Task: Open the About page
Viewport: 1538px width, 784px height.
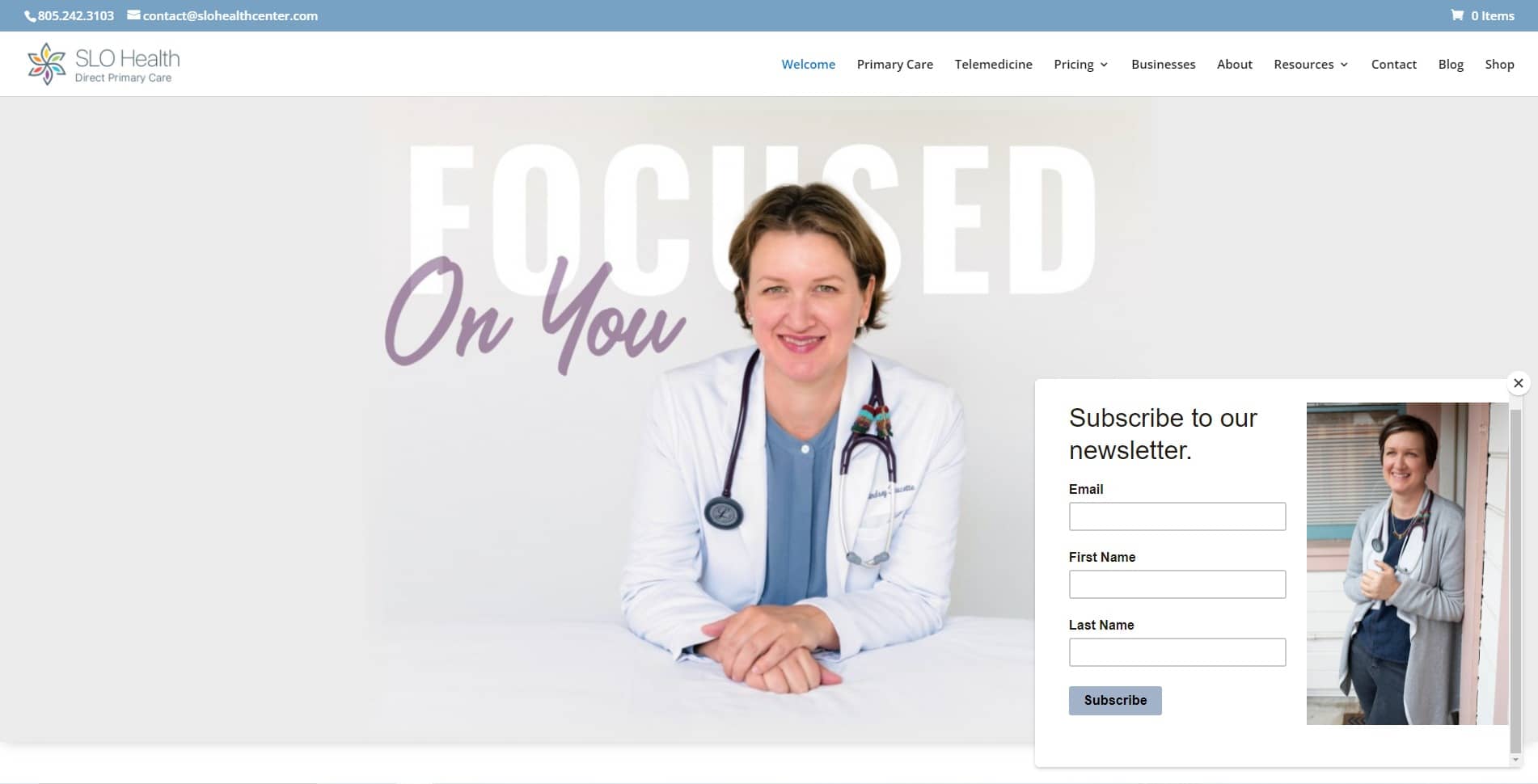Action: click(1234, 65)
